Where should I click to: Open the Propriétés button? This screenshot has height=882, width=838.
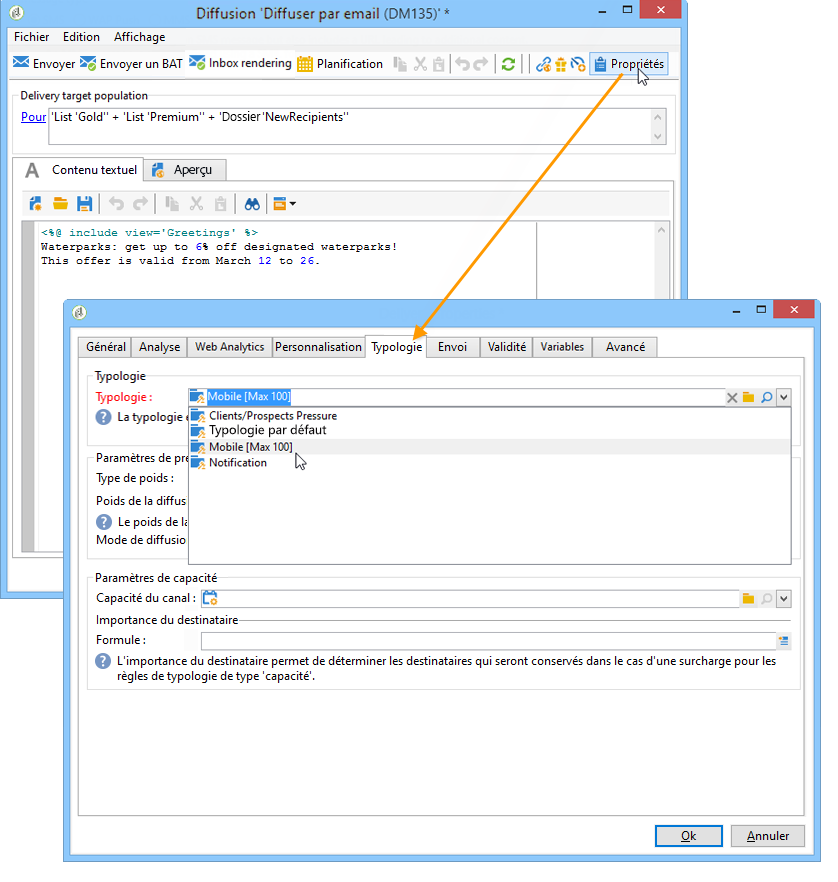[x=629, y=64]
